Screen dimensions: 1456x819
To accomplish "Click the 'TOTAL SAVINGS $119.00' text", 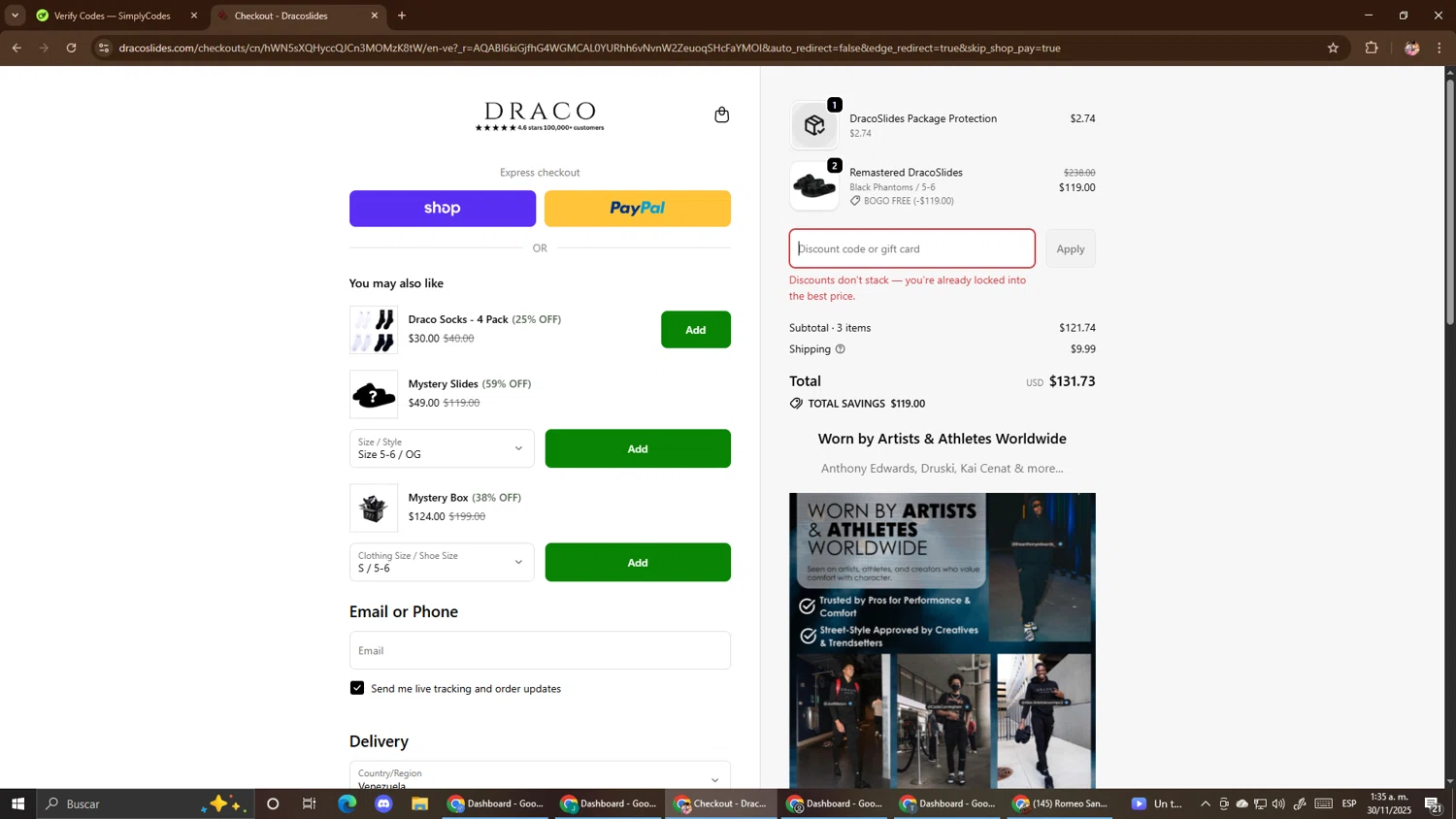I will pyautogui.click(x=867, y=404).
